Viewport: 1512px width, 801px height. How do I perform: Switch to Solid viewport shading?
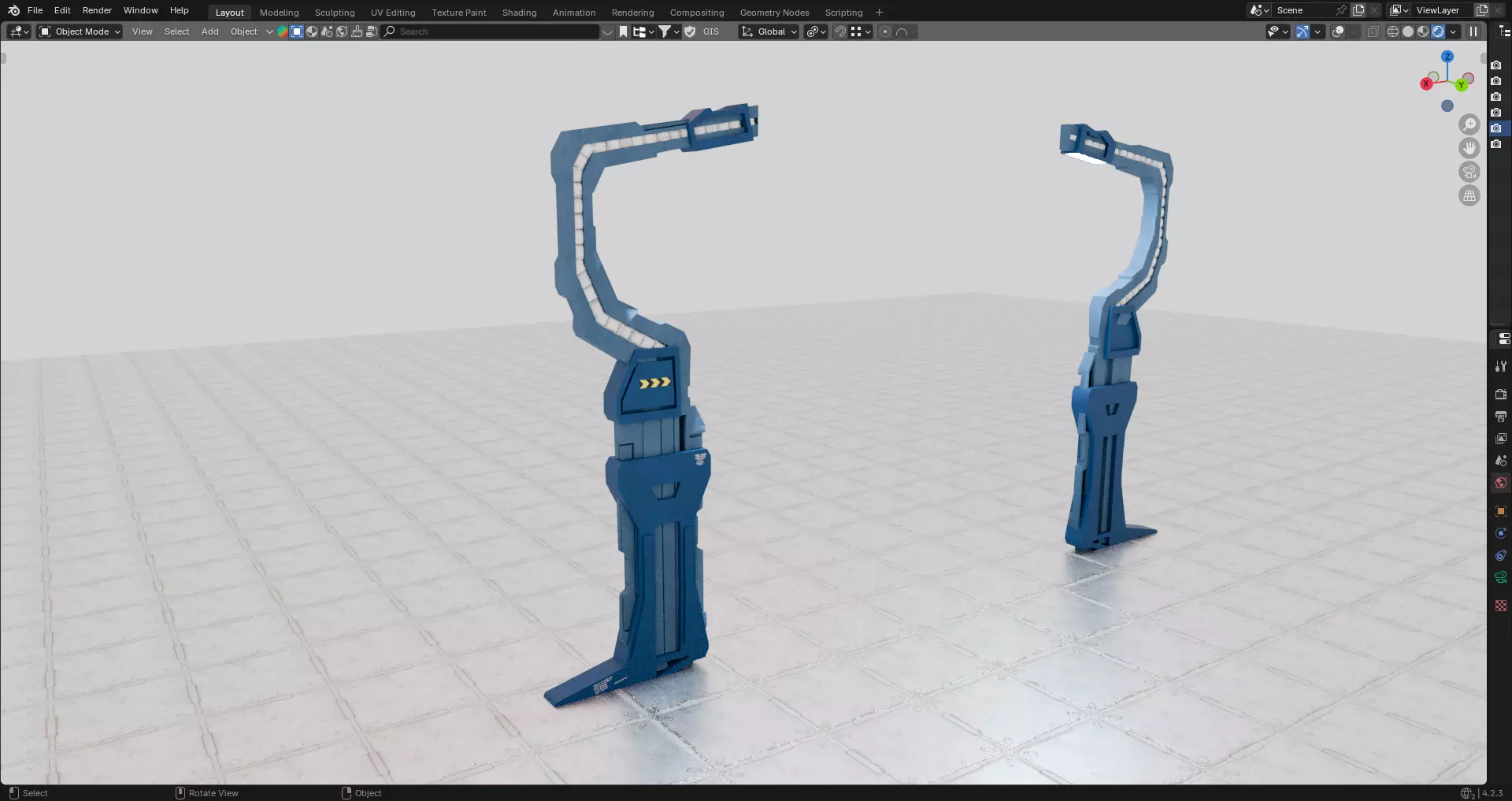click(x=1408, y=32)
